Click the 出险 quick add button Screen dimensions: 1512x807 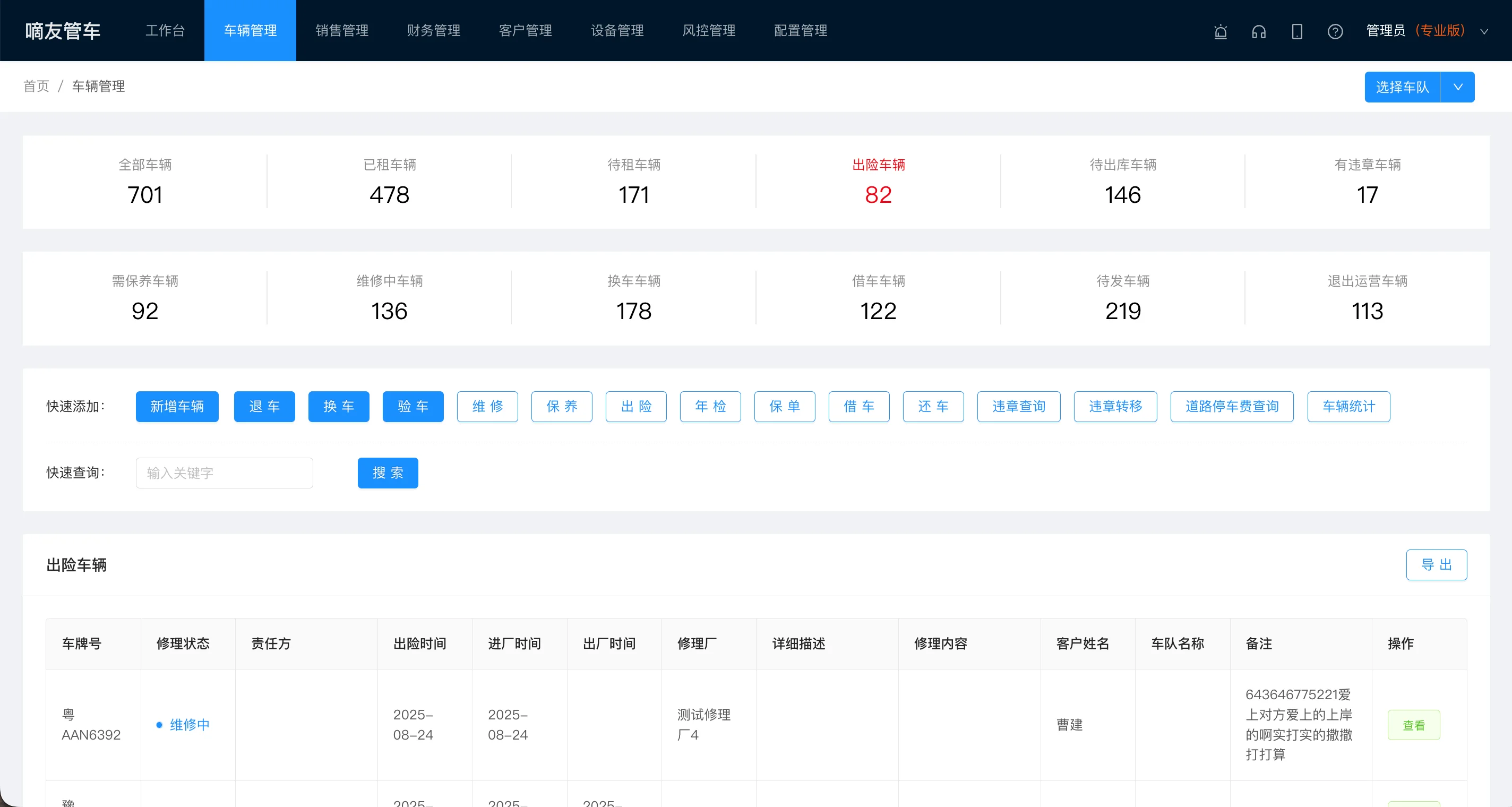pos(635,406)
